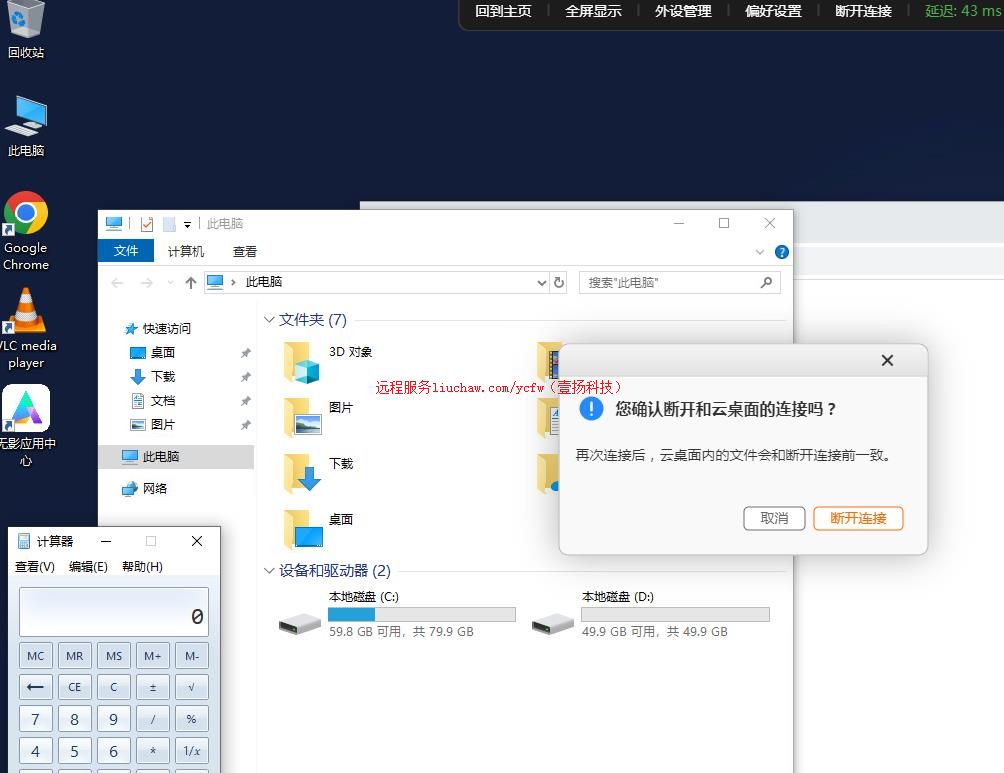Collapse the 文件夹 (7) group
Viewport: 1004px width, 773px height.
[x=269, y=320]
